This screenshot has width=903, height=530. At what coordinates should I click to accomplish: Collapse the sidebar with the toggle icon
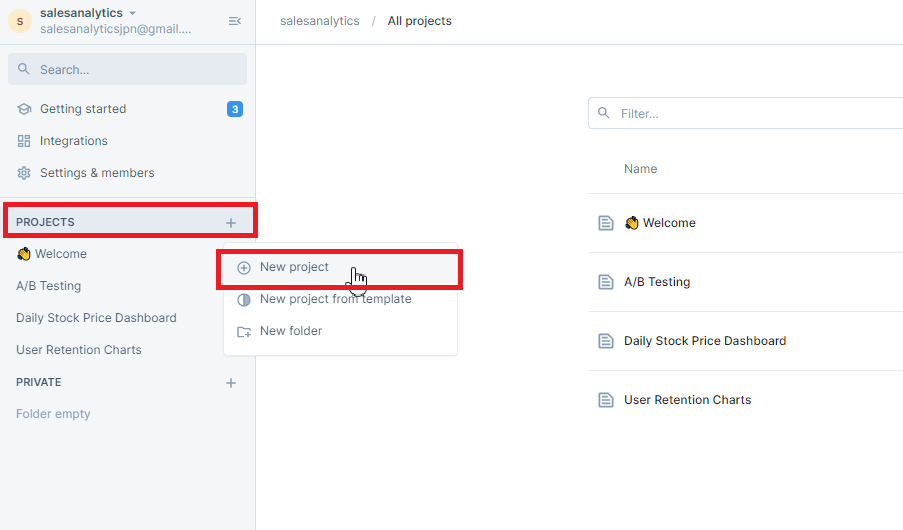pyautogui.click(x=234, y=21)
